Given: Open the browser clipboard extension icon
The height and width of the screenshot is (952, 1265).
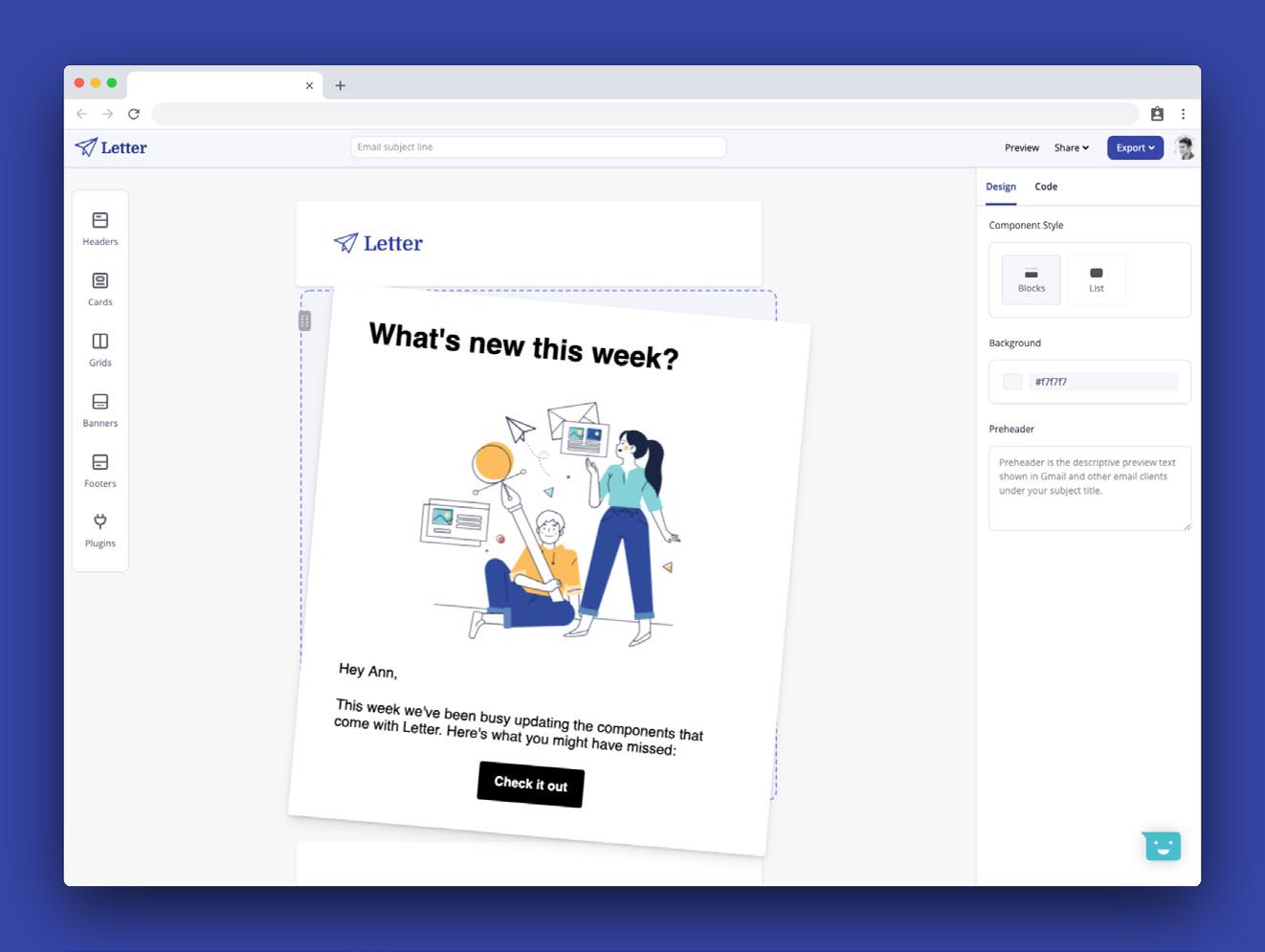Looking at the screenshot, I should pos(1157,114).
